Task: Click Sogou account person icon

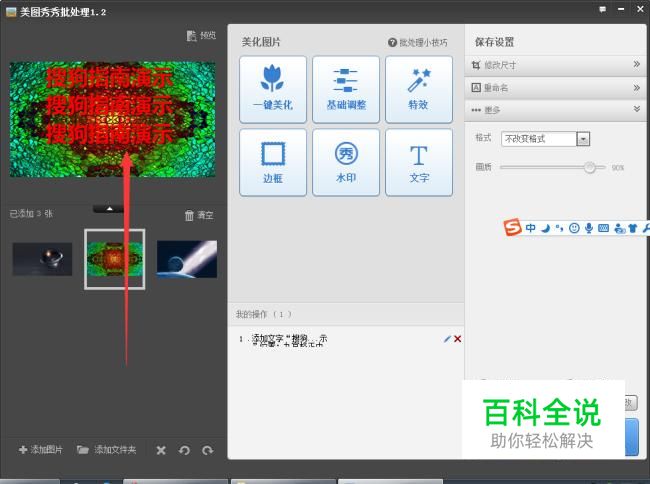Action: [619, 228]
